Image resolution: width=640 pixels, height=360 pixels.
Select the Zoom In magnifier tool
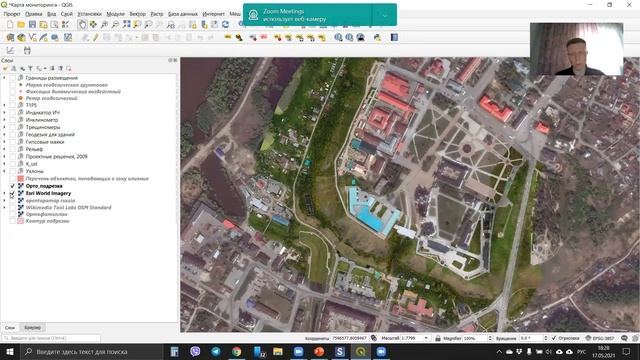point(104,24)
